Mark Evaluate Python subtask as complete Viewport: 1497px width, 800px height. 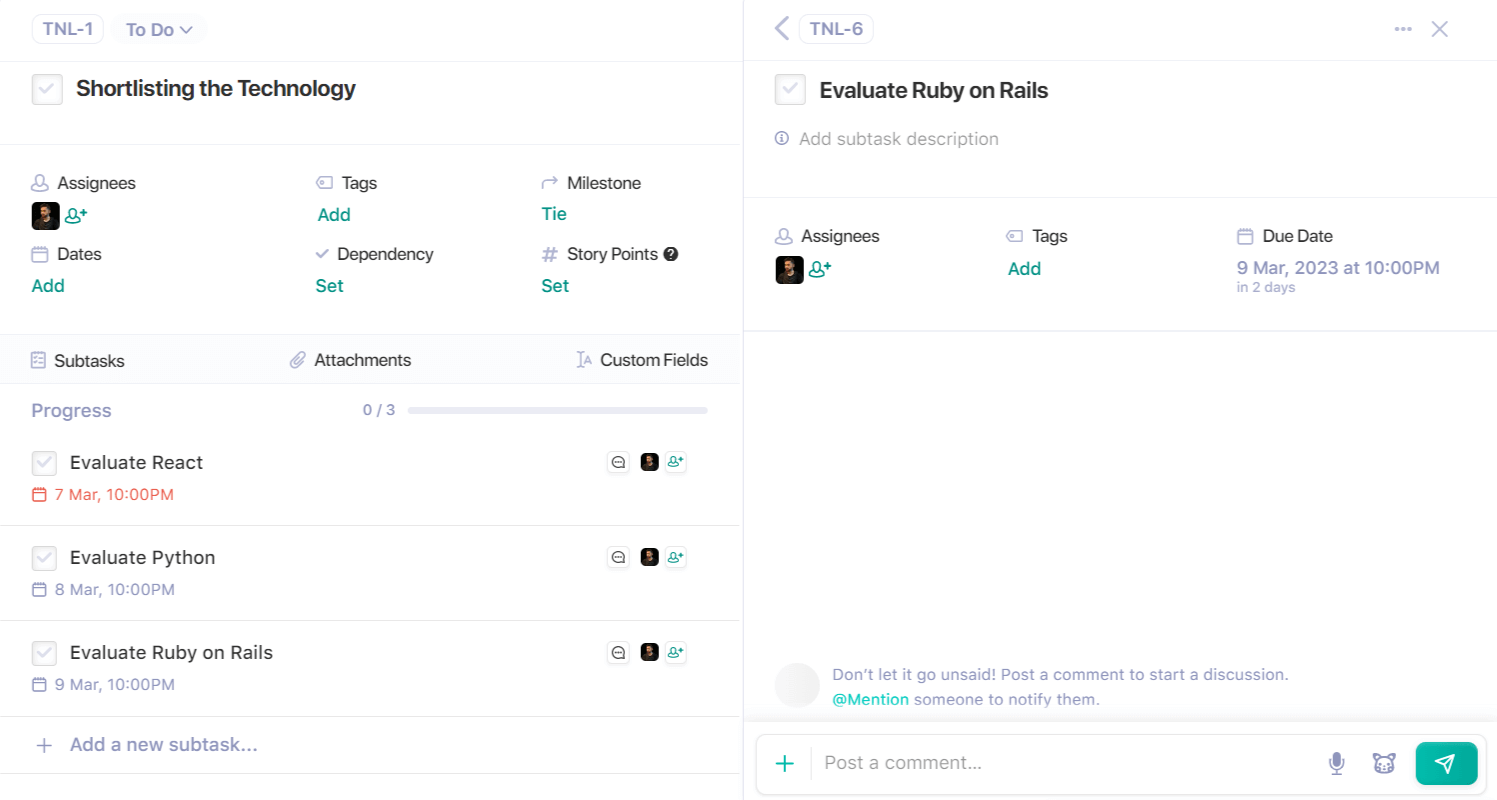click(44, 557)
